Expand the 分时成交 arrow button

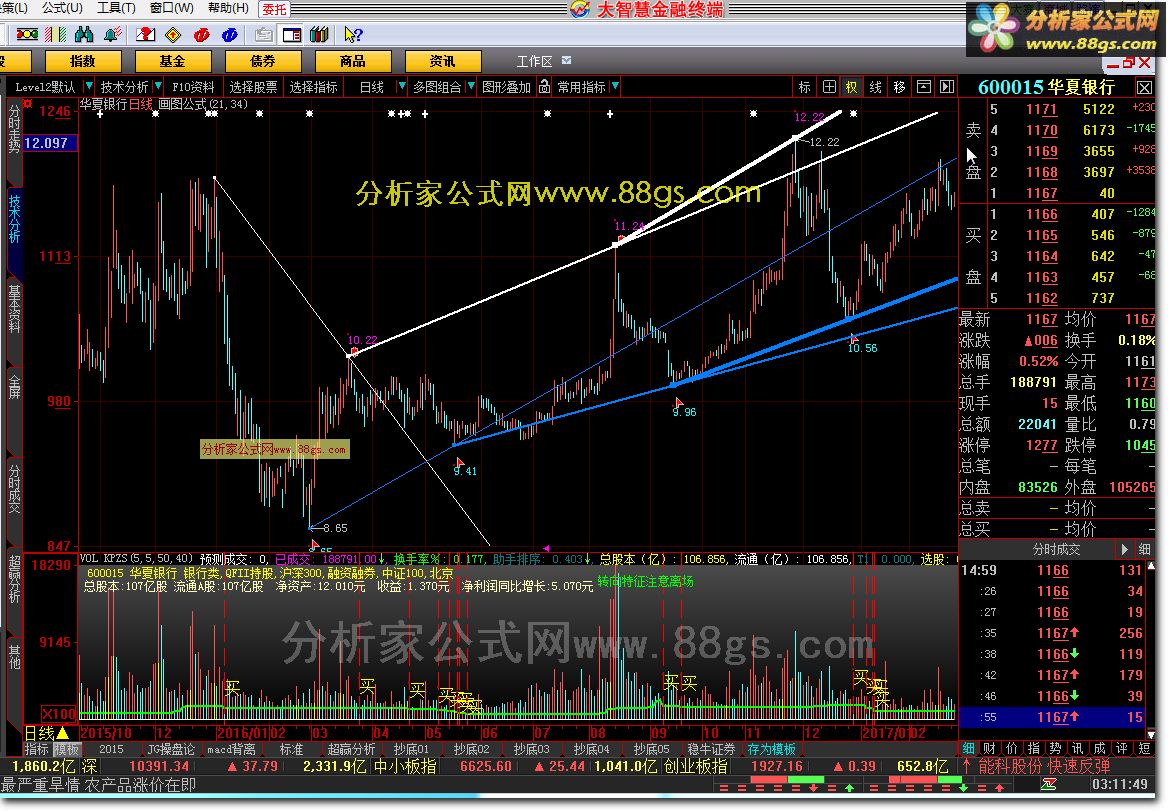click(1124, 550)
